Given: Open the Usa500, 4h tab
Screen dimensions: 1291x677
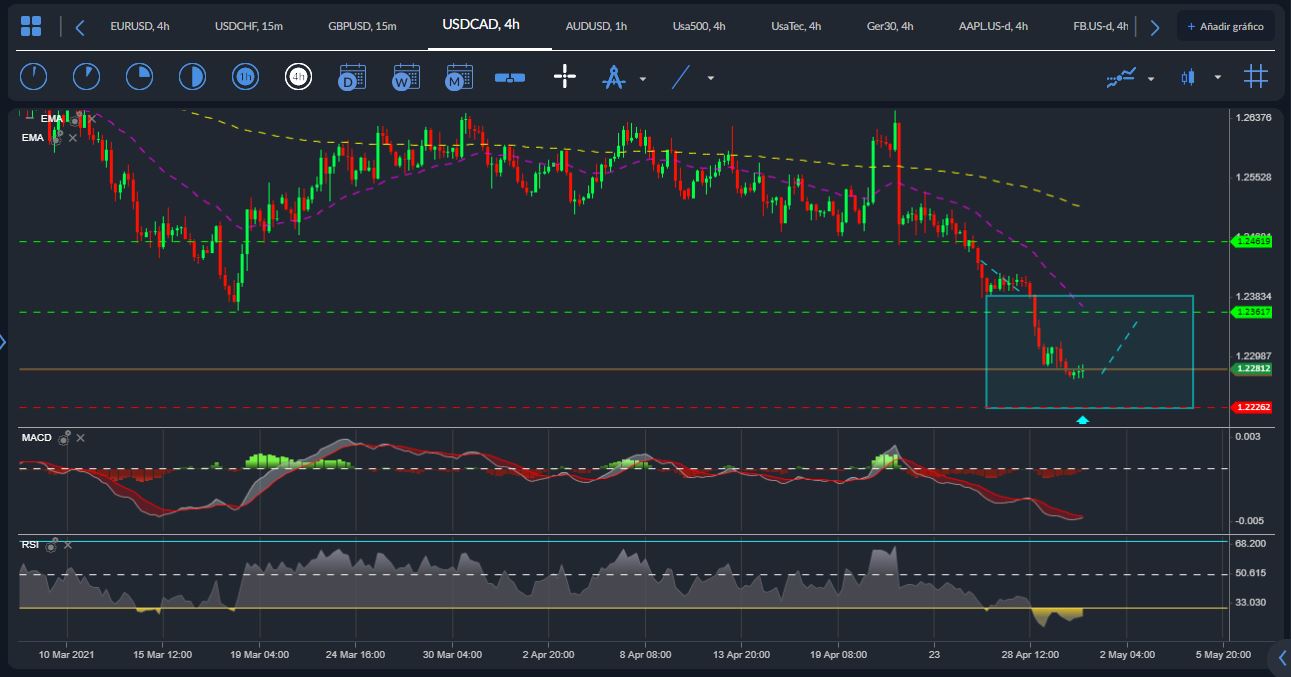Looking at the screenshot, I should pyautogui.click(x=699, y=26).
